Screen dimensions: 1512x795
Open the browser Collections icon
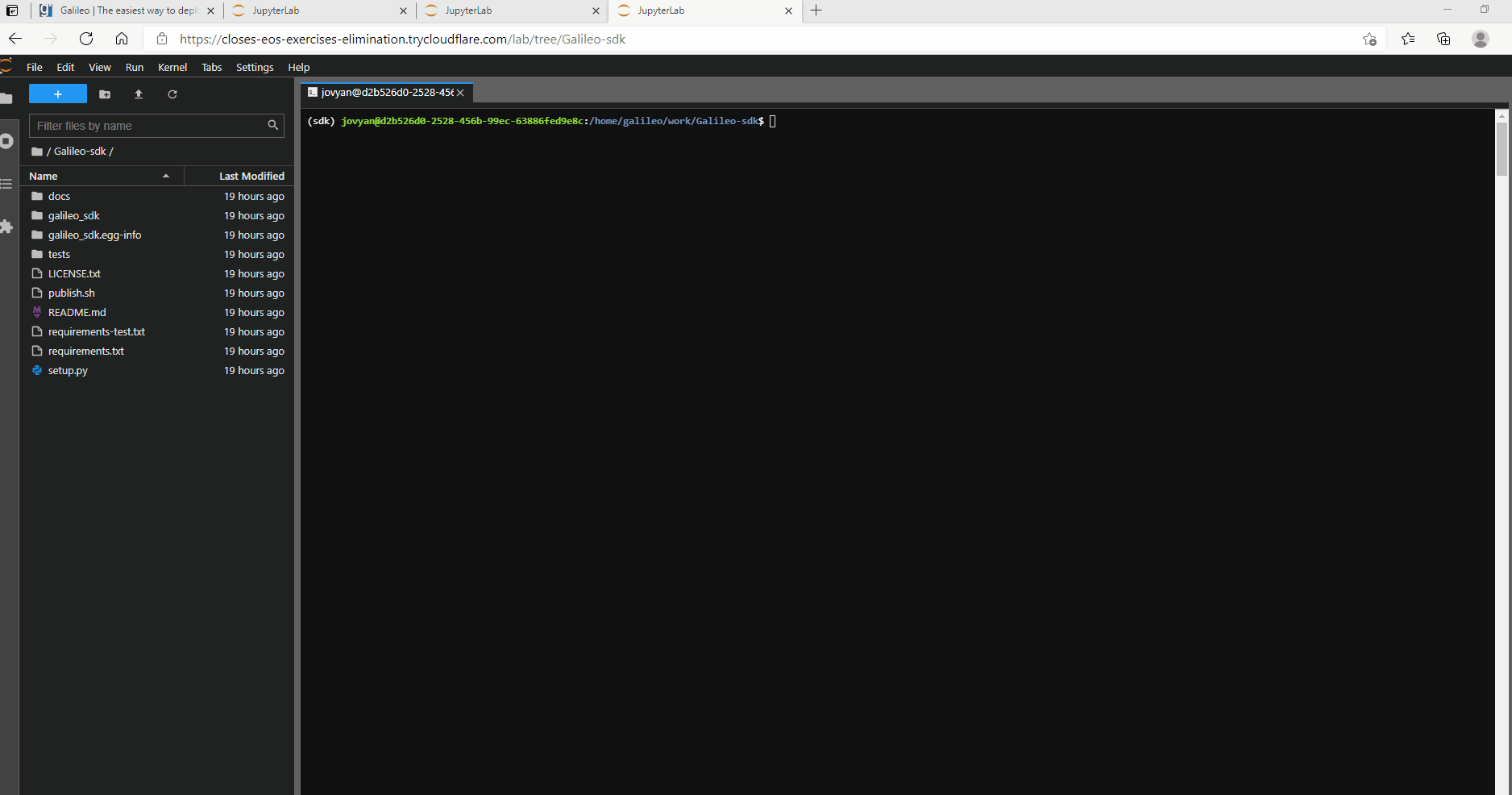(1443, 39)
